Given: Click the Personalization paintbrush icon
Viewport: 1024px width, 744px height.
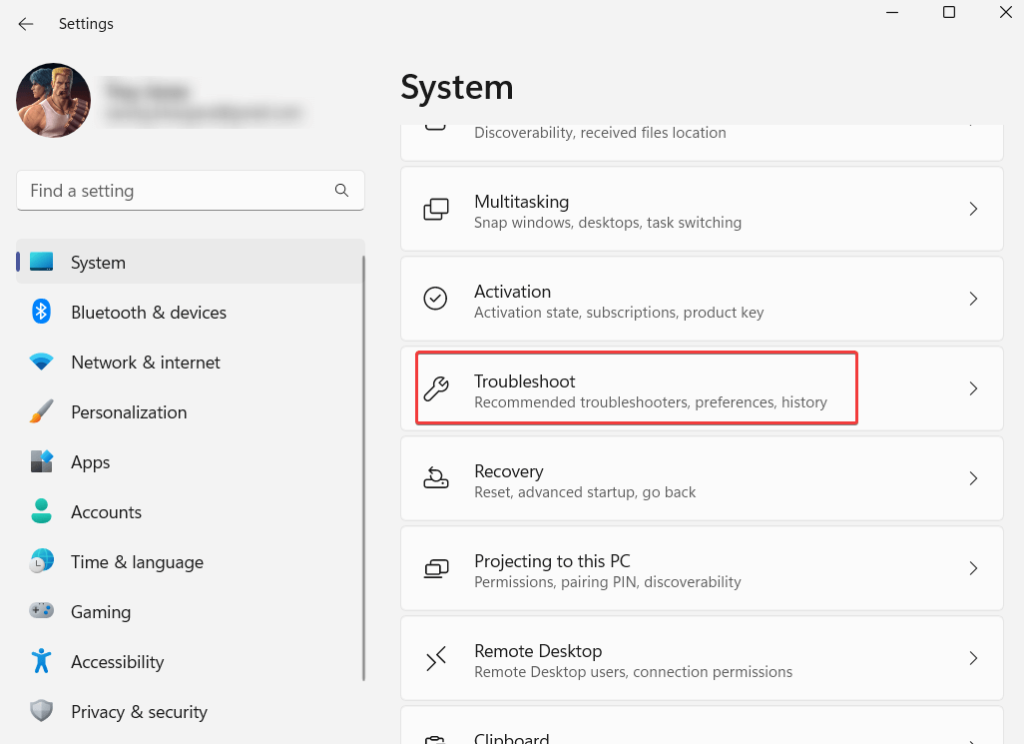Looking at the screenshot, I should pos(41,412).
